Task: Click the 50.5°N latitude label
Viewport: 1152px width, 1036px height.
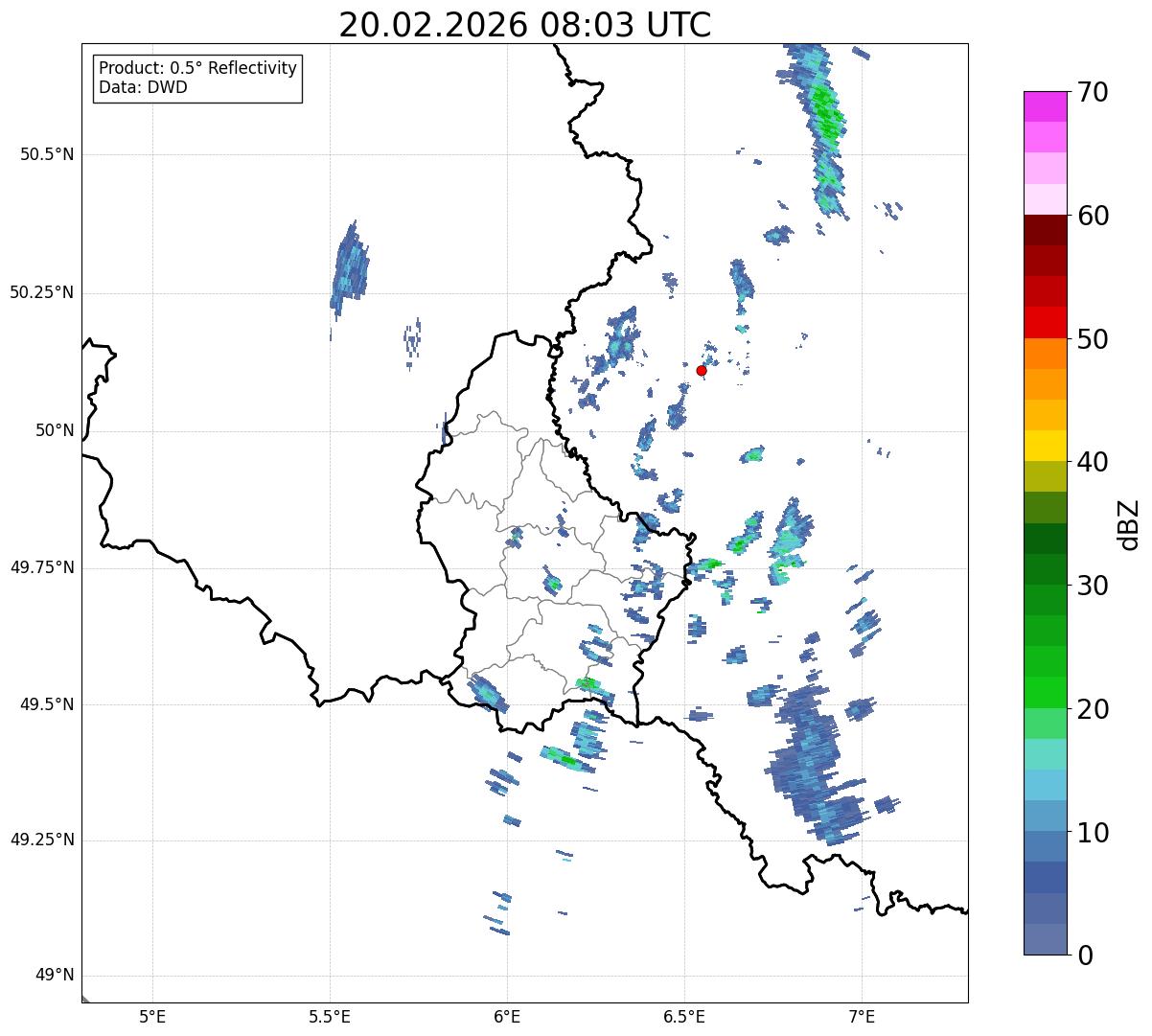Action: [x=47, y=154]
